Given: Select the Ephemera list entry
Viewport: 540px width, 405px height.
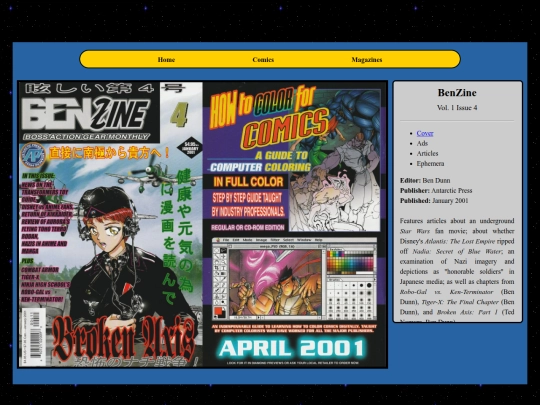Looking at the screenshot, I should [430, 164].
